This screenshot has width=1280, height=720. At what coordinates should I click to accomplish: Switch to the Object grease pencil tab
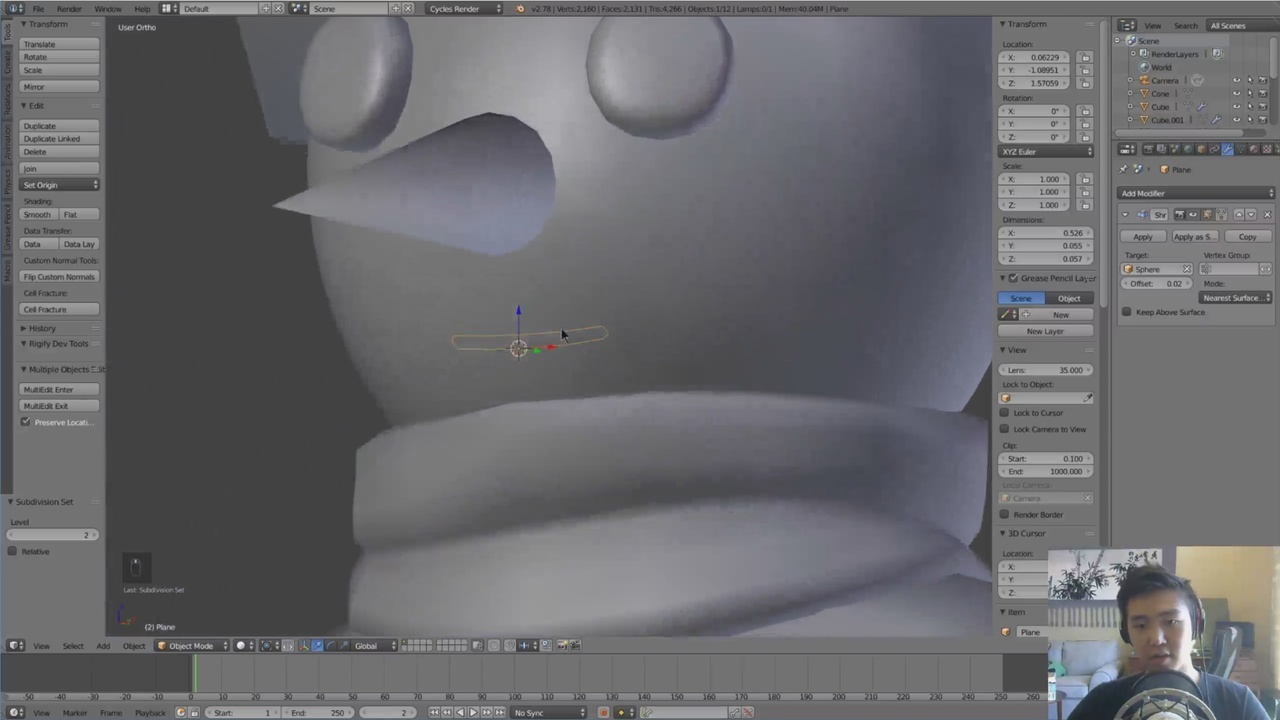(x=1069, y=298)
